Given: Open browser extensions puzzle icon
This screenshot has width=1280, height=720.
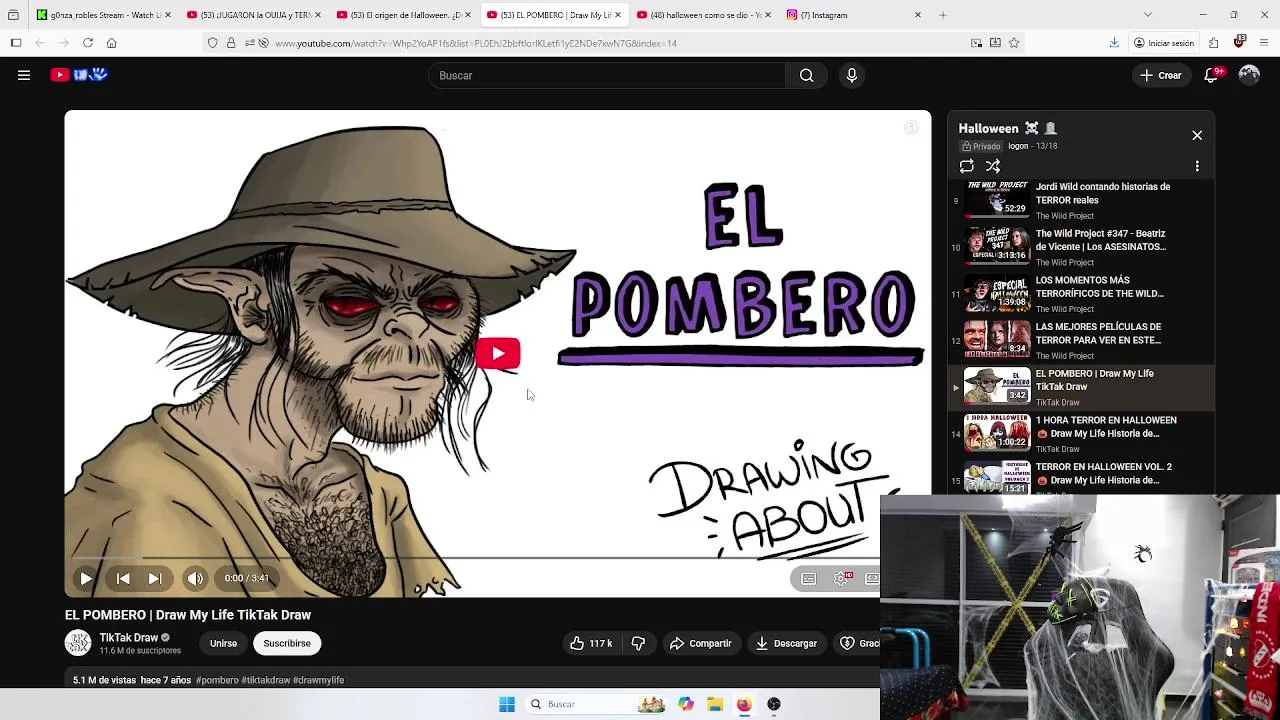Looking at the screenshot, I should click(1213, 43).
